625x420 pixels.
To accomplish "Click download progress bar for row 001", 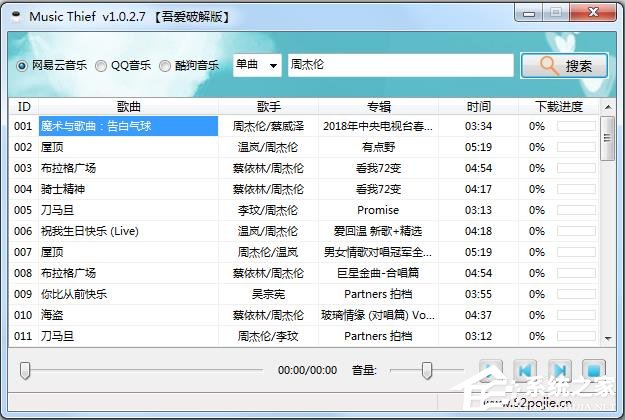I will [x=576, y=126].
